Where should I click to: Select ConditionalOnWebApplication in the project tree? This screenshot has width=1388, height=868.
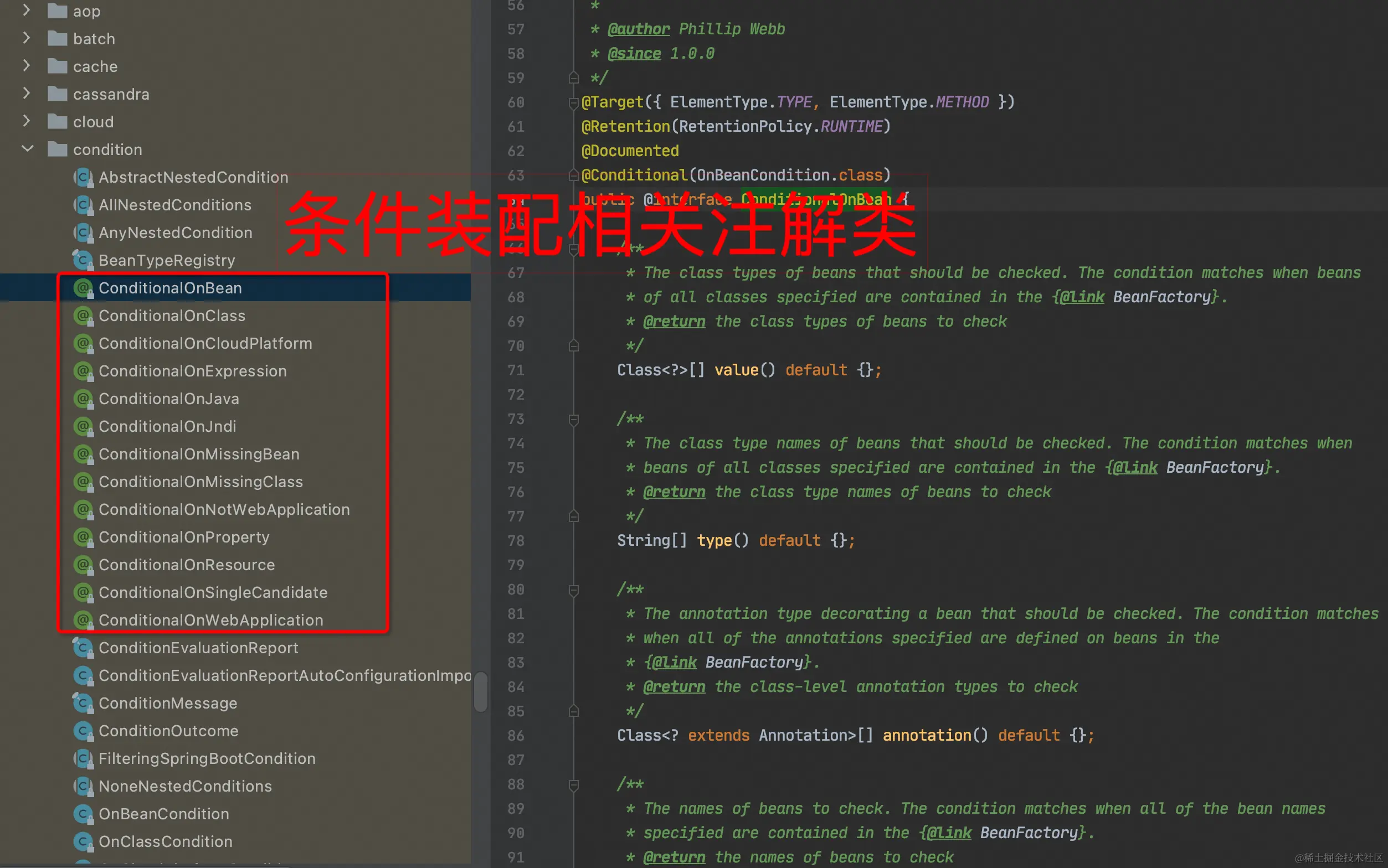coord(211,620)
